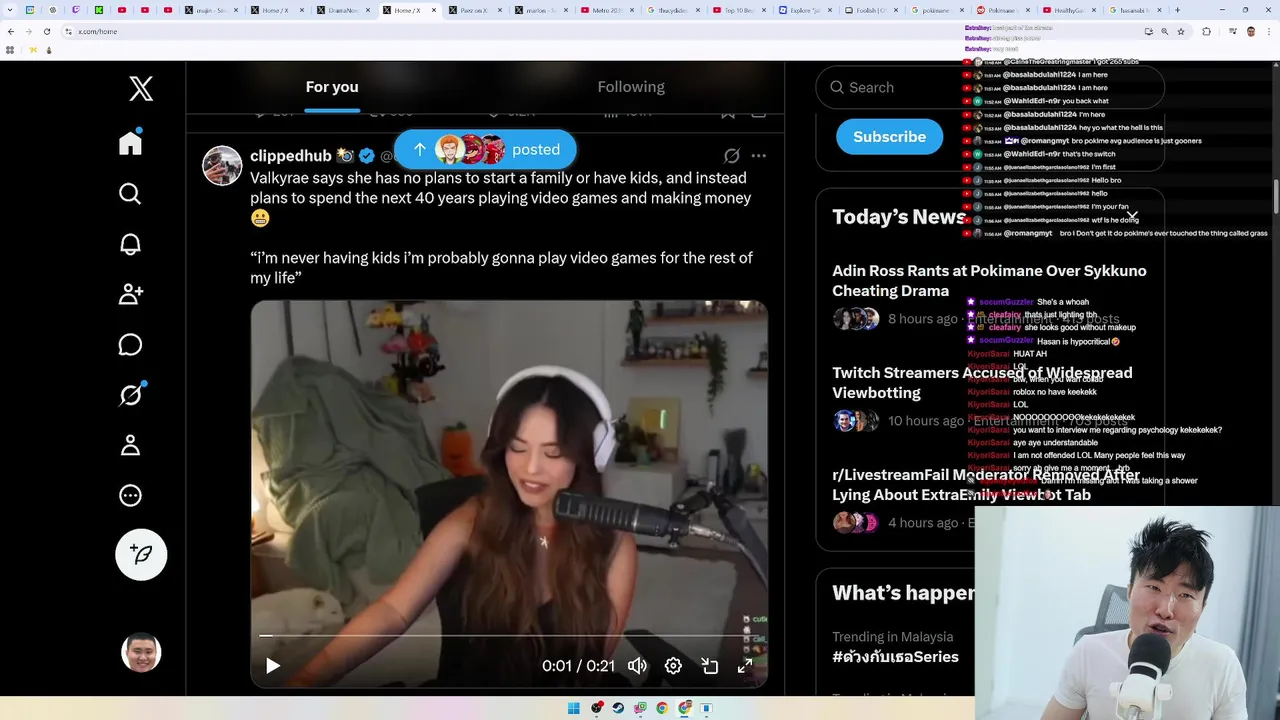1280x720 pixels.
Task: Switch to the For you tab
Action: [x=332, y=87]
